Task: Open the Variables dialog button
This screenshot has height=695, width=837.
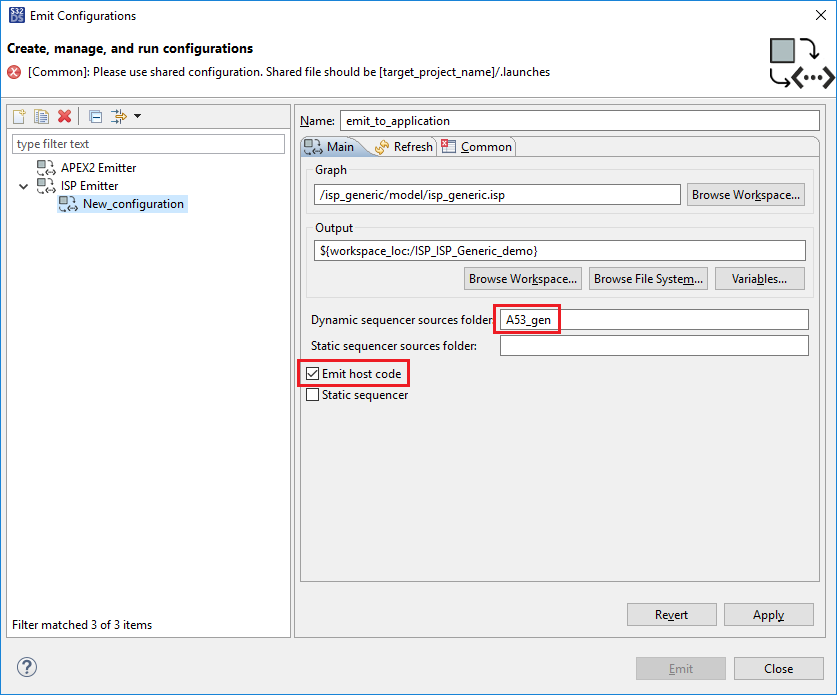Action: coord(760,279)
